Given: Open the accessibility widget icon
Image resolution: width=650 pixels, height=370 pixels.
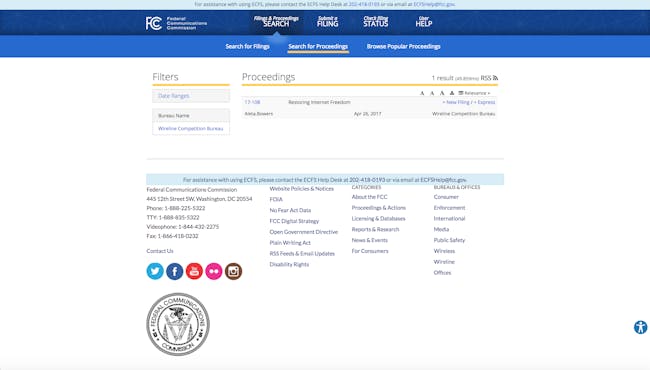Looking at the screenshot, I should click(640, 327).
